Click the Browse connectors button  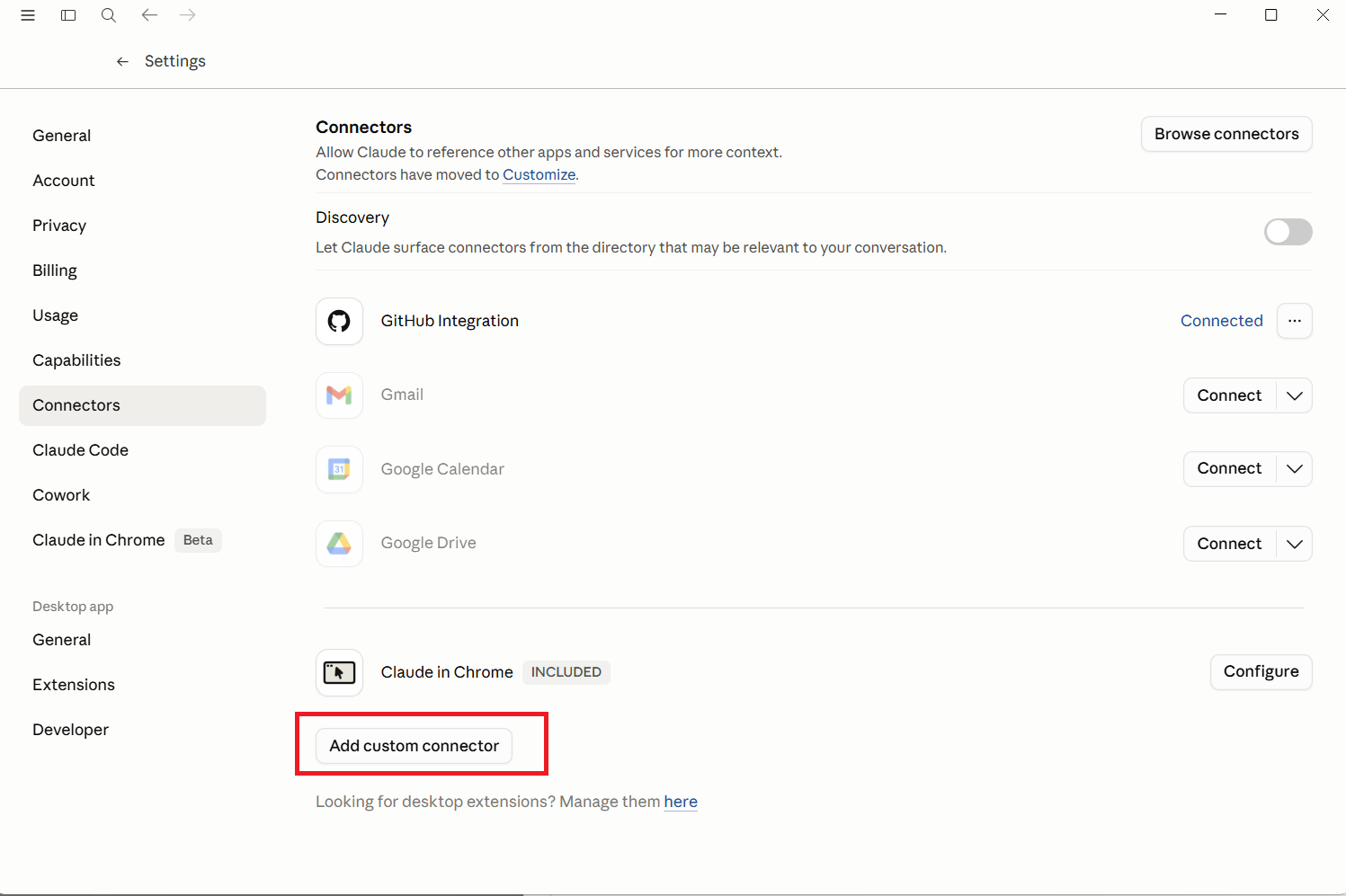pyautogui.click(x=1226, y=134)
